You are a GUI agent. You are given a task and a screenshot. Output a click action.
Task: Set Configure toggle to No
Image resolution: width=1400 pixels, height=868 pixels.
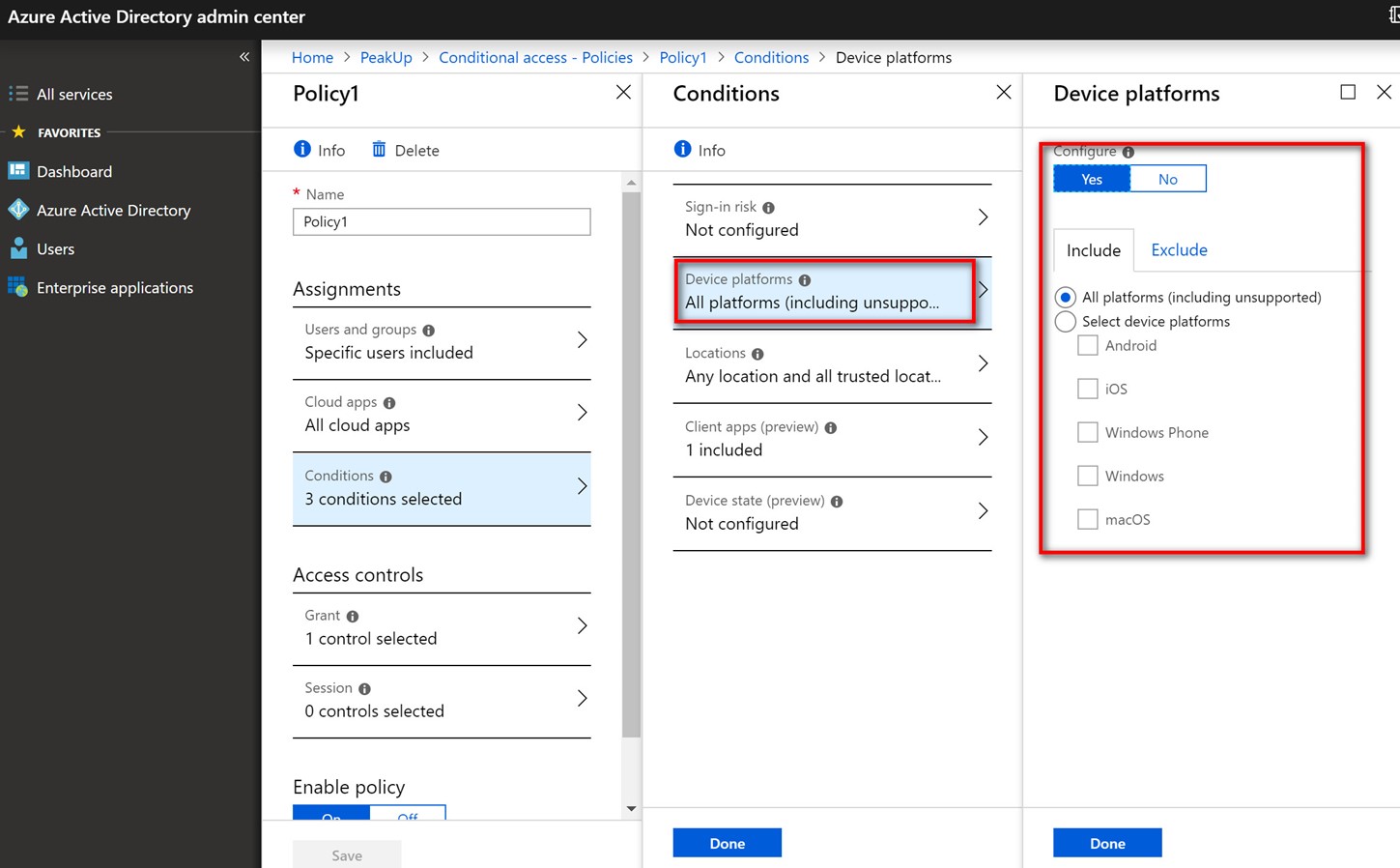click(1168, 179)
